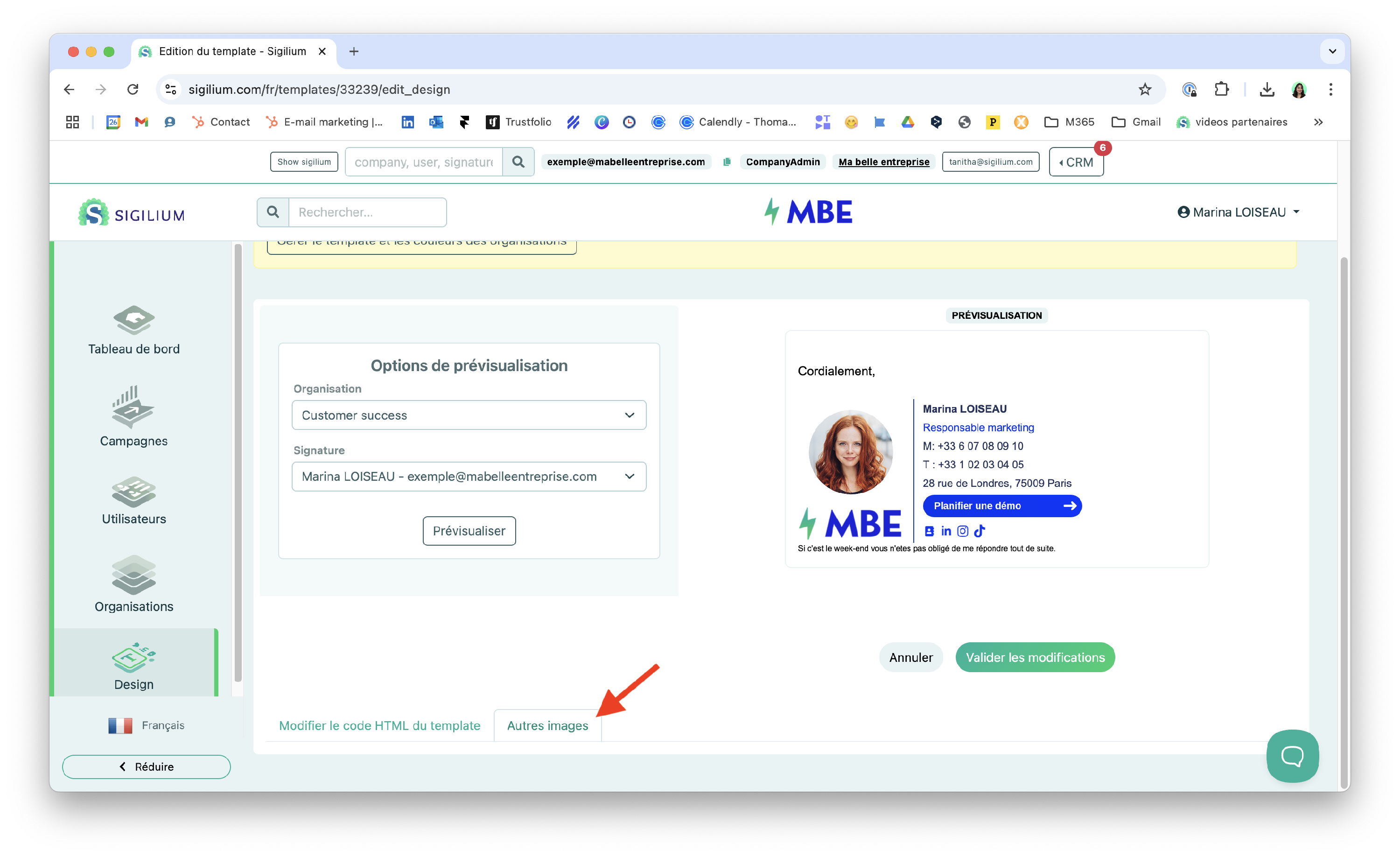Open the chat support widget
The image size is (1400, 857).
pyautogui.click(x=1292, y=755)
